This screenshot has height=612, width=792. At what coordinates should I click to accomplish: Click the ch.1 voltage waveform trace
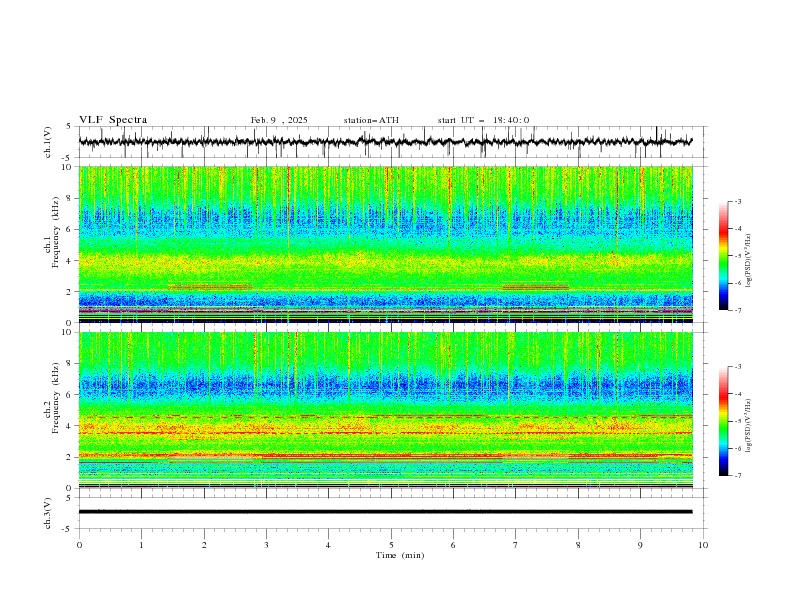385,142
